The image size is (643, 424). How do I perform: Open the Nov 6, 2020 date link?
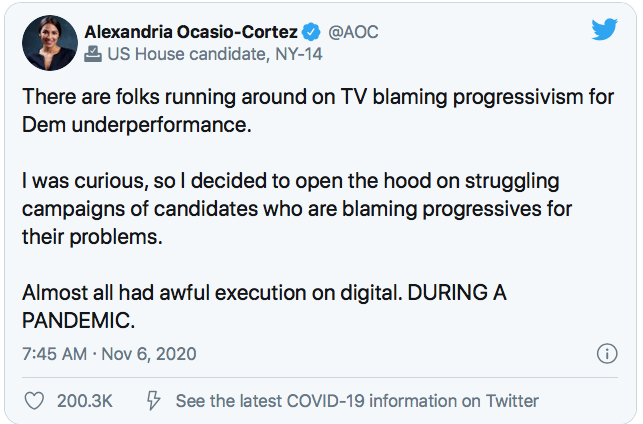tap(149, 354)
